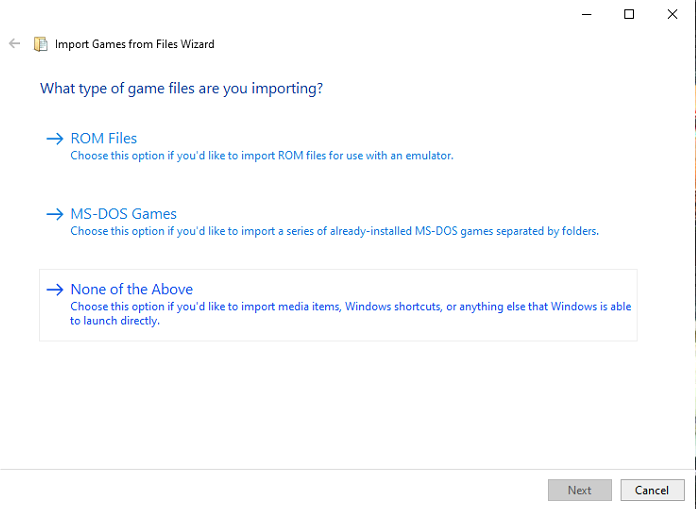Viewport: 696px width, 509px height.
Task: Choose the MS-DOS Games option title
Action: (x=123, y=214)
